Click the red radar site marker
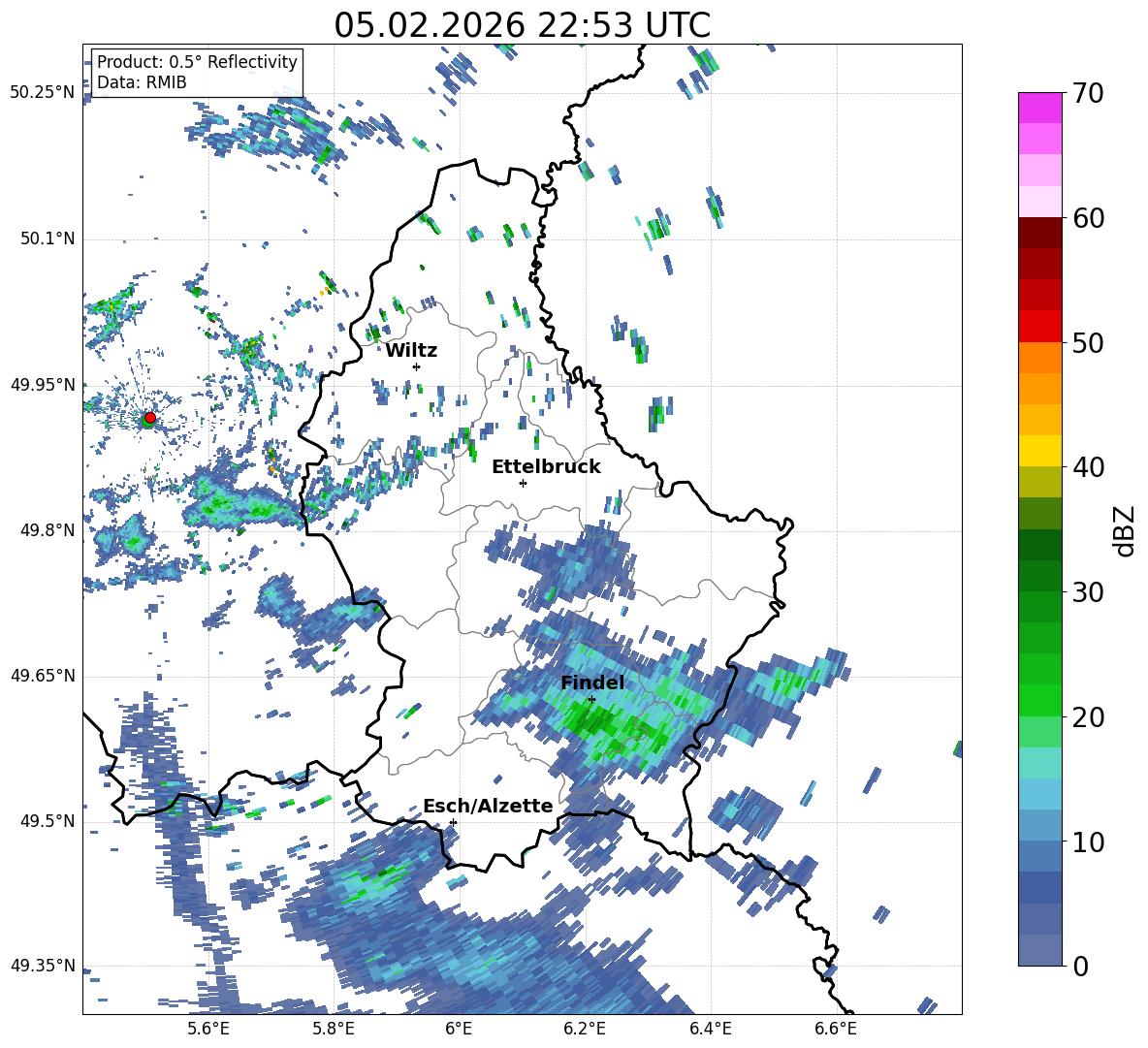The width and height of the screenshot is (1148, 1048). 150,418
